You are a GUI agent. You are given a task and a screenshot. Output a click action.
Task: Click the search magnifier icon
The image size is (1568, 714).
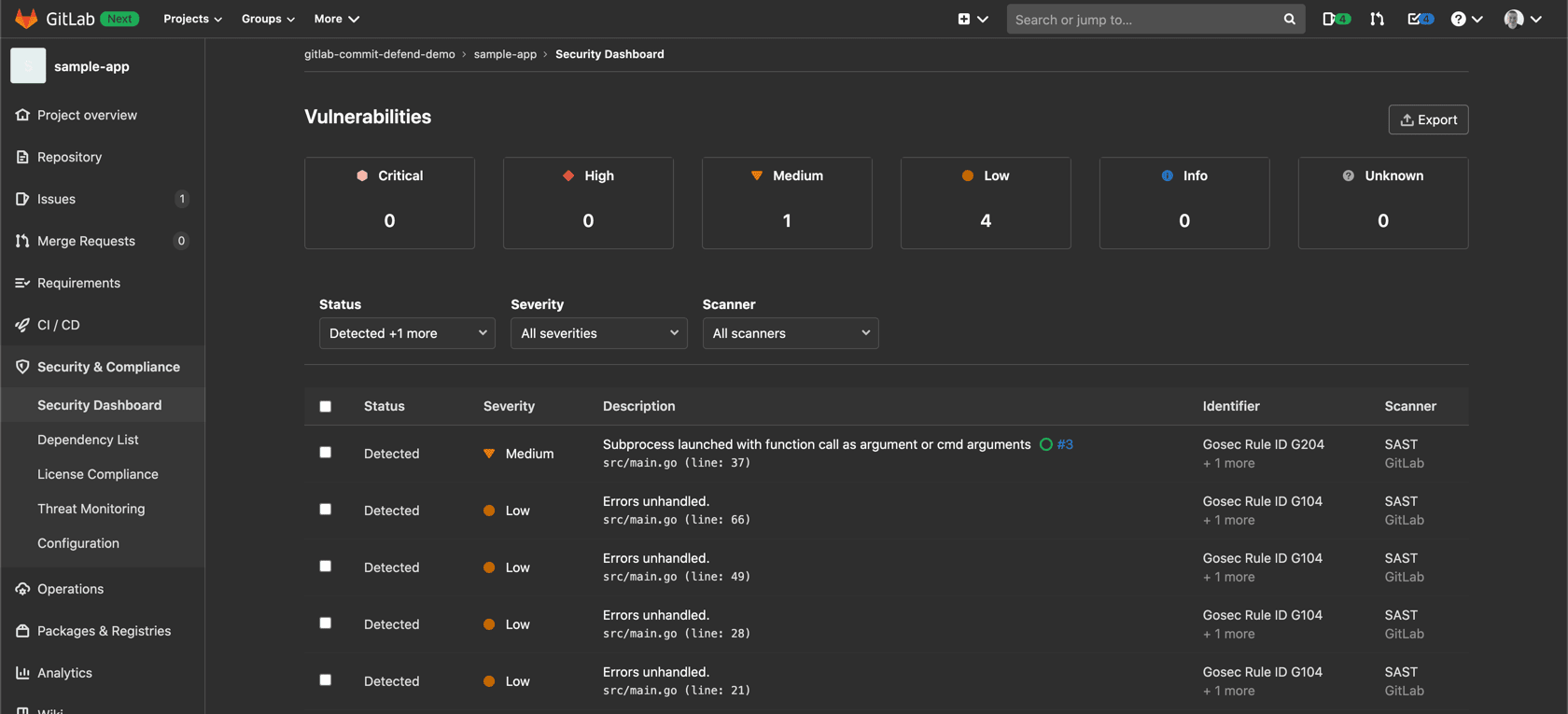coord(1289,19)
